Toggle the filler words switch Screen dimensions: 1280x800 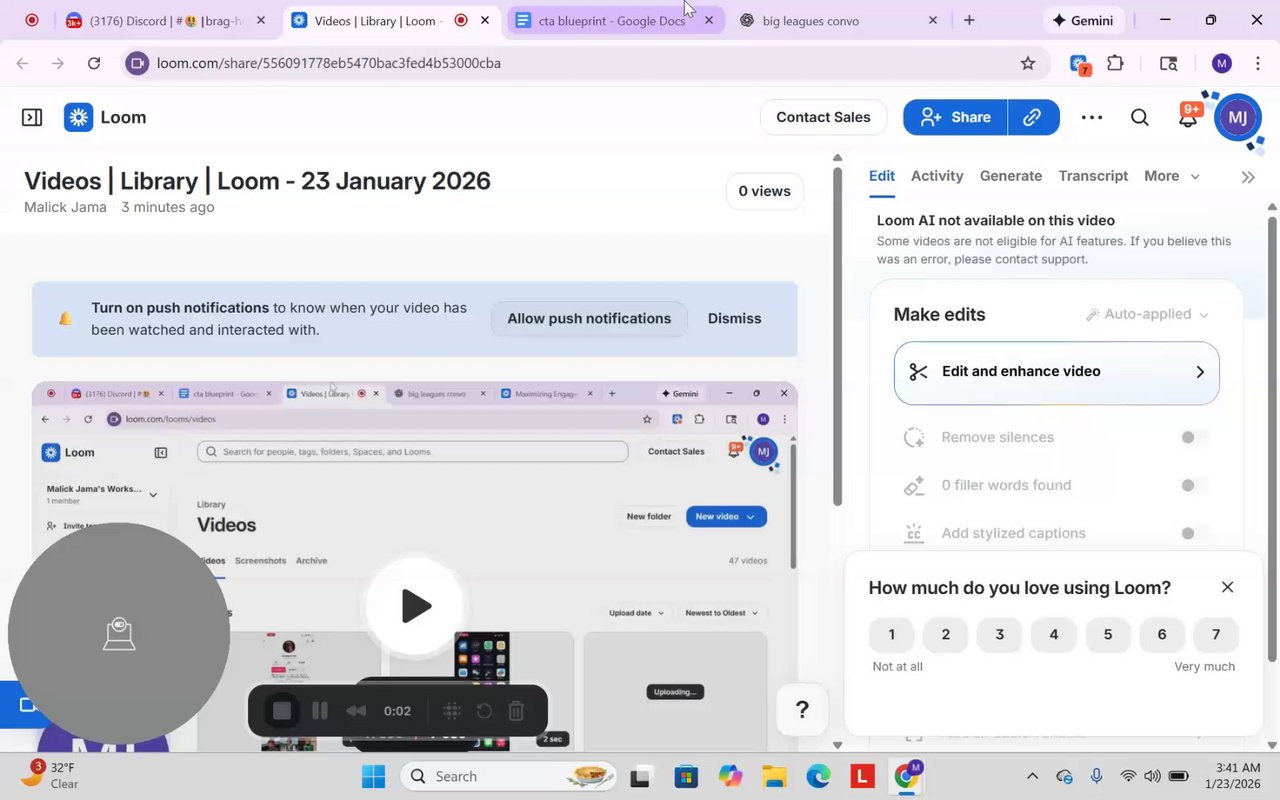[x=1195, y=485]
